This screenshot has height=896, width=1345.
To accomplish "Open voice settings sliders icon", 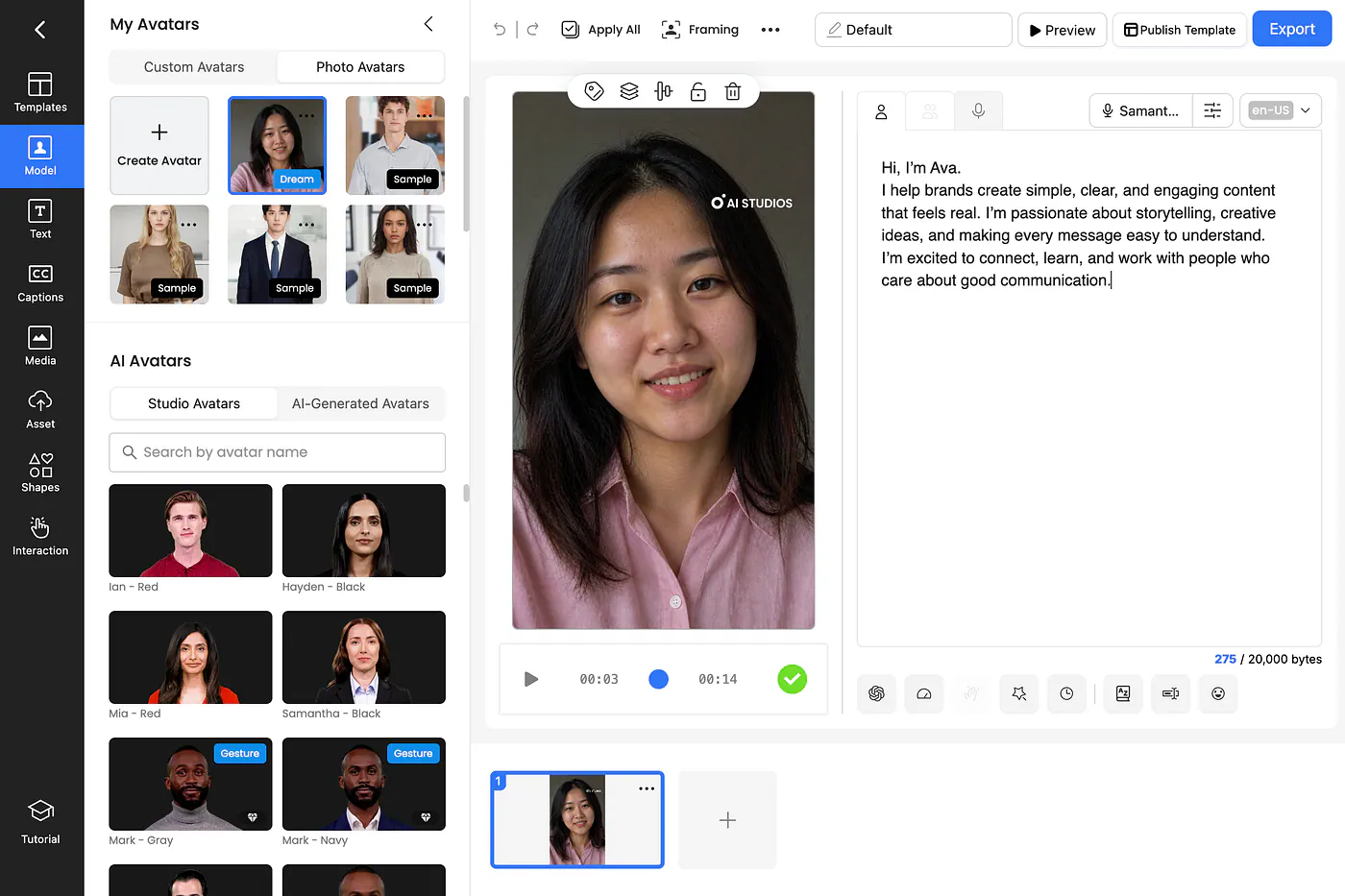I will click(1212, 110).
